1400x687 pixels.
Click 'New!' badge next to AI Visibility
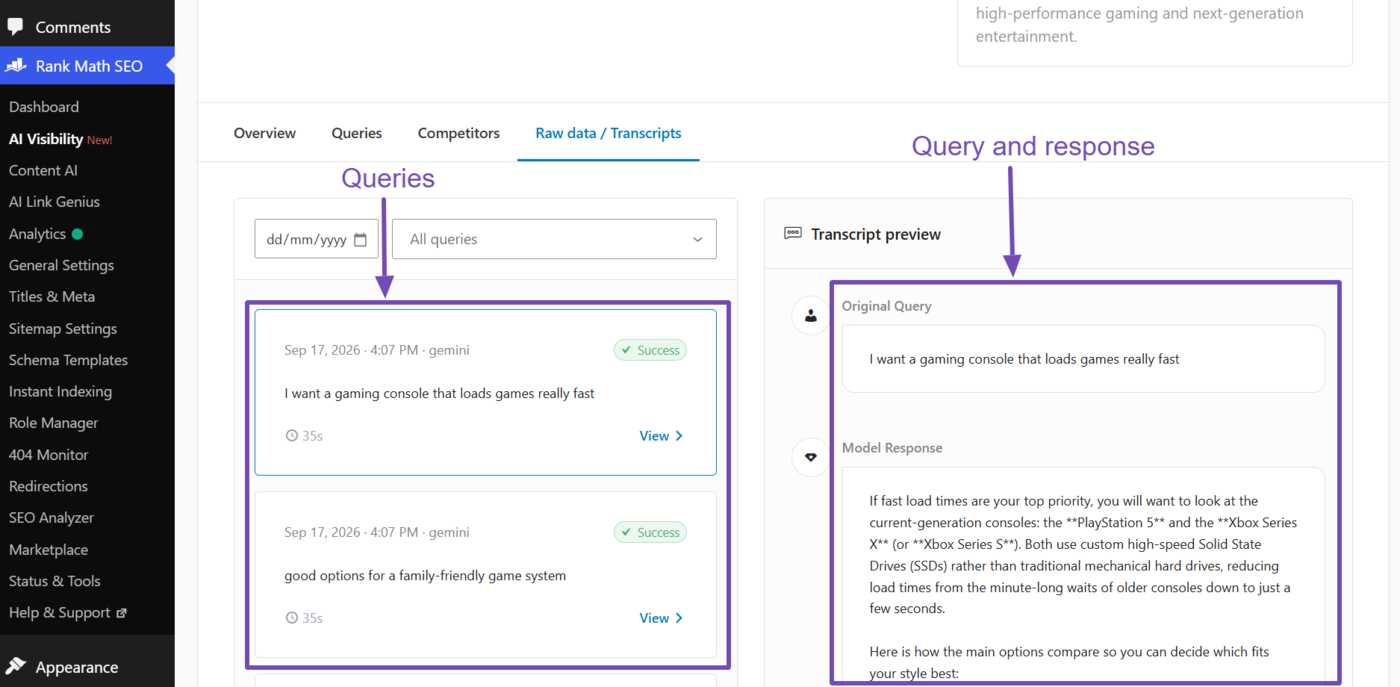point(100,140)
